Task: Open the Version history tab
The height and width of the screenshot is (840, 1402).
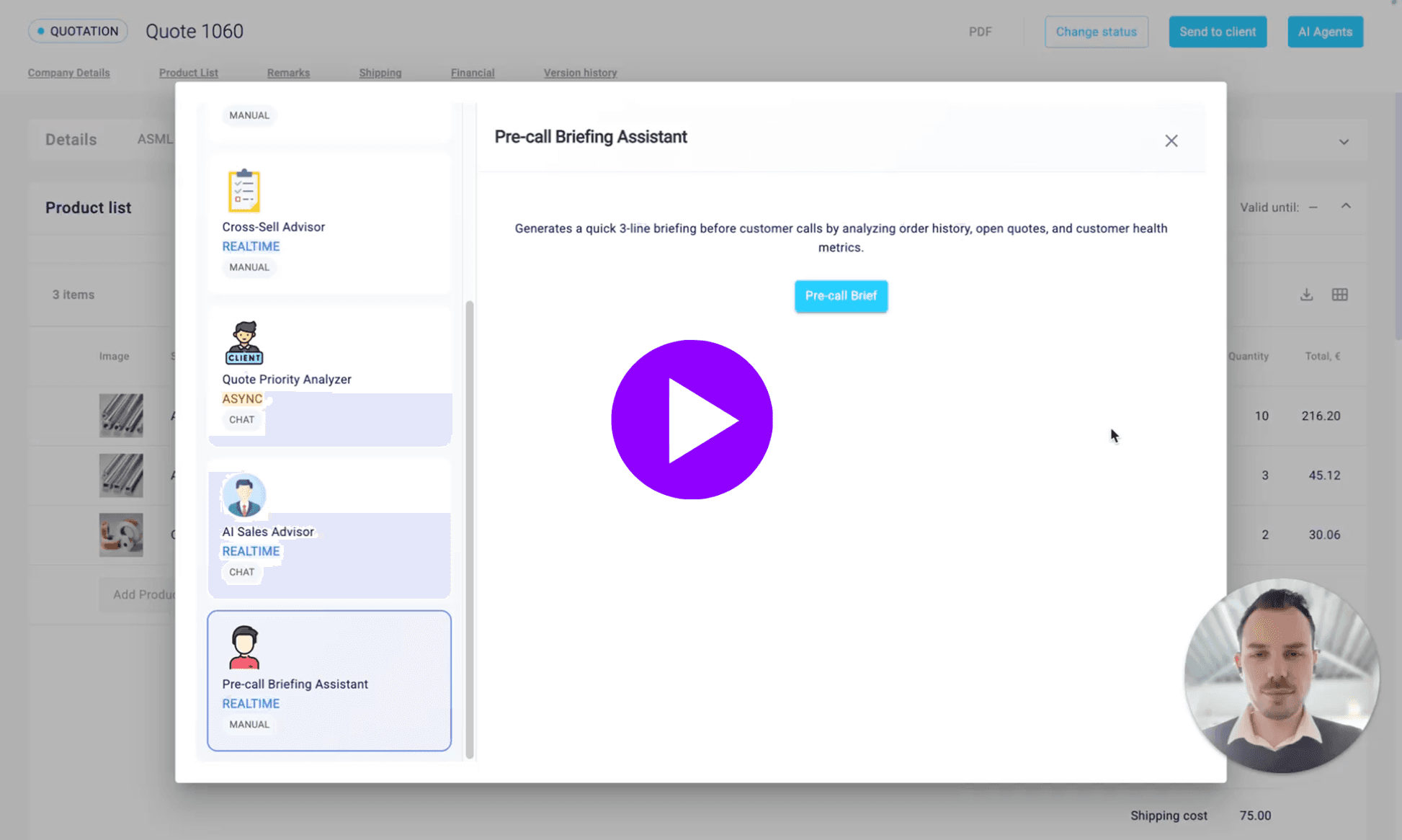Action: 580,73
